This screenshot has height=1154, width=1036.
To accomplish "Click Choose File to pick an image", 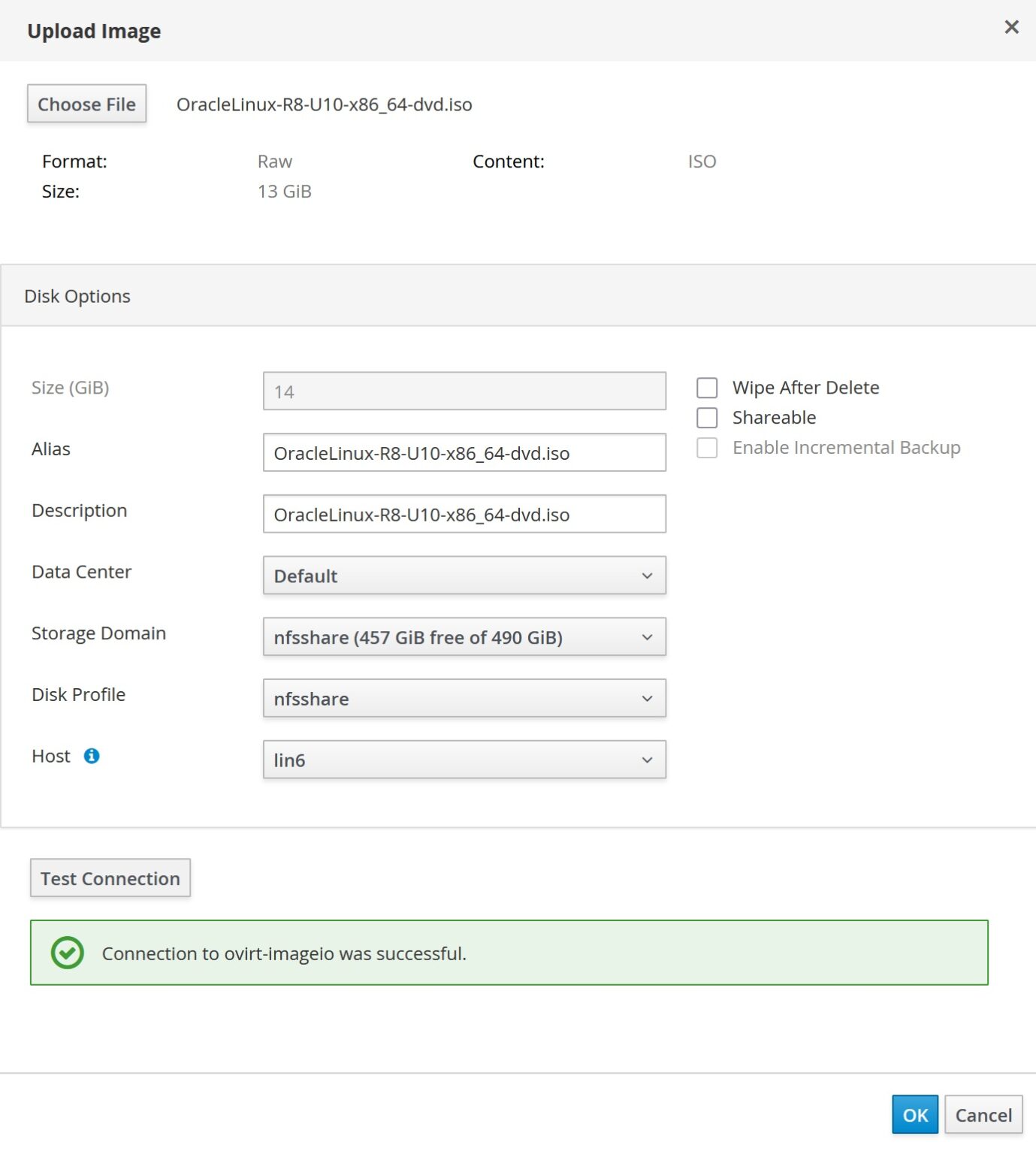I will (x=86, y=104).
